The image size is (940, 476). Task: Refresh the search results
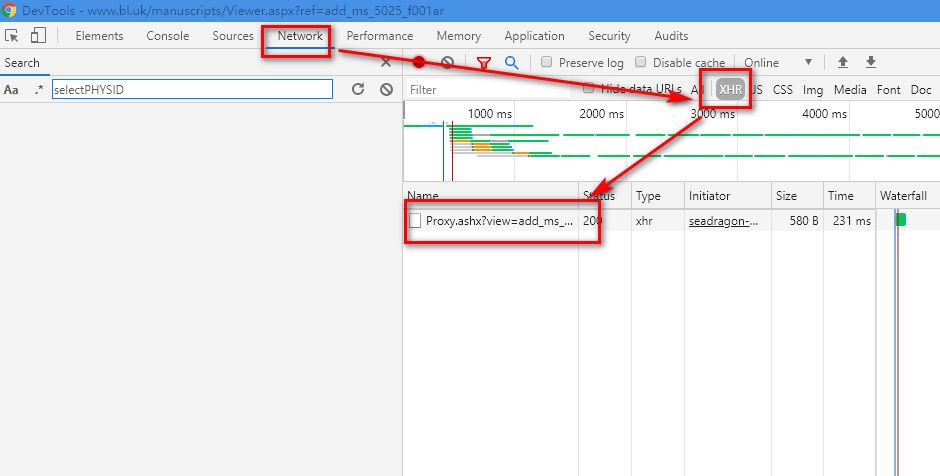(358, 89)
